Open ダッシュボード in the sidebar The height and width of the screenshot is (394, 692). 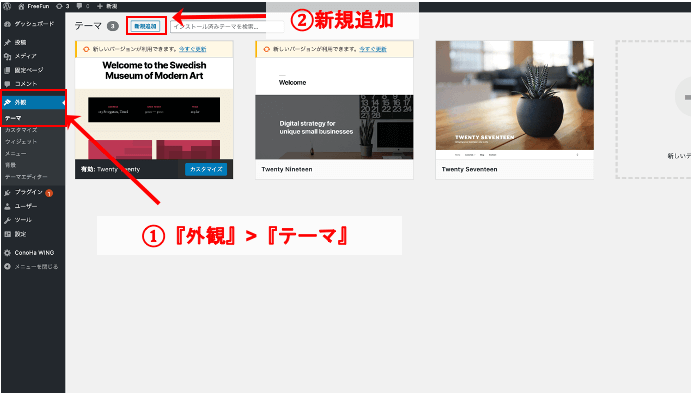click(33, 24)
